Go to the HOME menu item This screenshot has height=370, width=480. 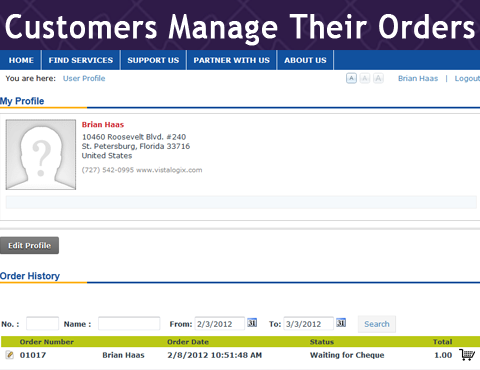click(x=21, y=60)
